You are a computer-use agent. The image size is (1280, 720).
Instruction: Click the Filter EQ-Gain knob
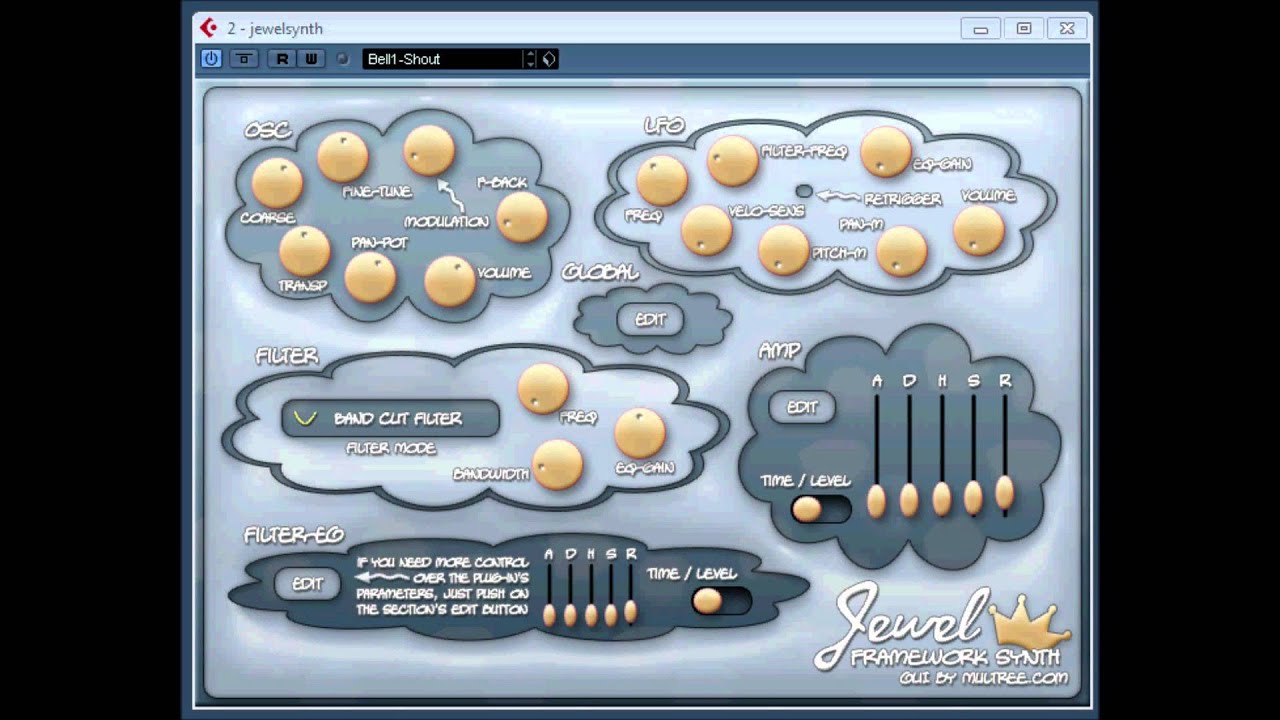point(639,433)
